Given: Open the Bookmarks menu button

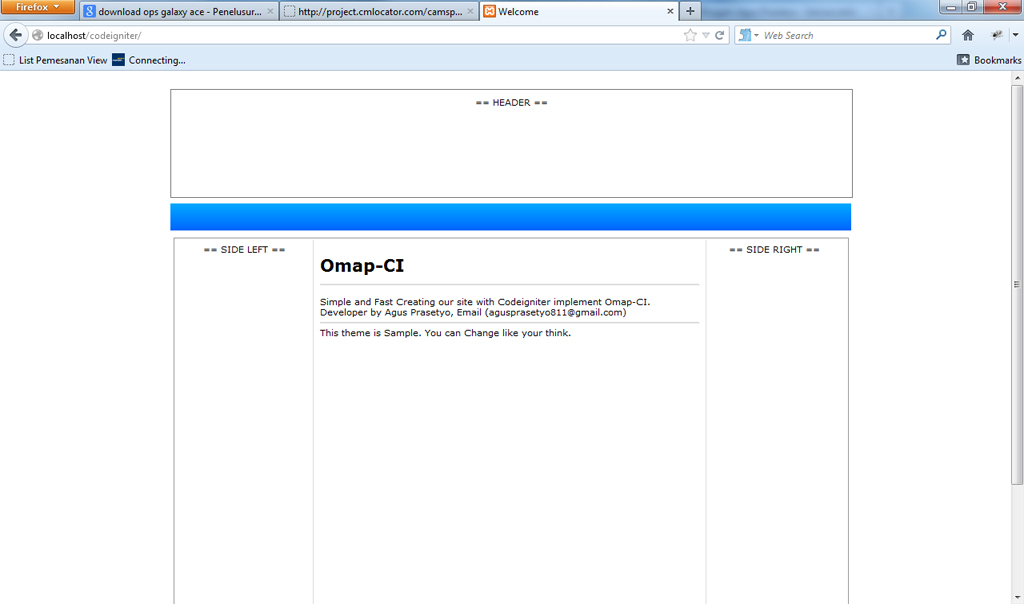Looking at the screenshot, I should pos(989,60).
